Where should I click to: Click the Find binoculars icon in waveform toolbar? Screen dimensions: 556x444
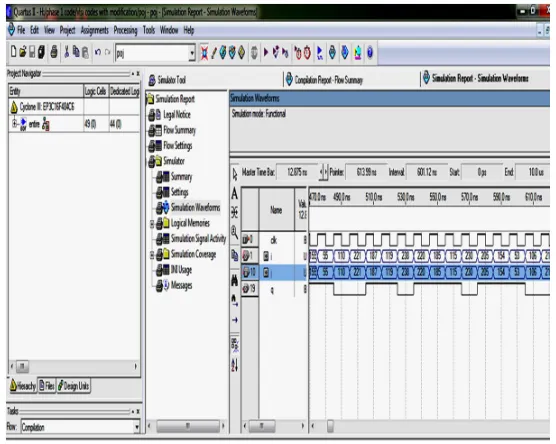coord(235,281)
